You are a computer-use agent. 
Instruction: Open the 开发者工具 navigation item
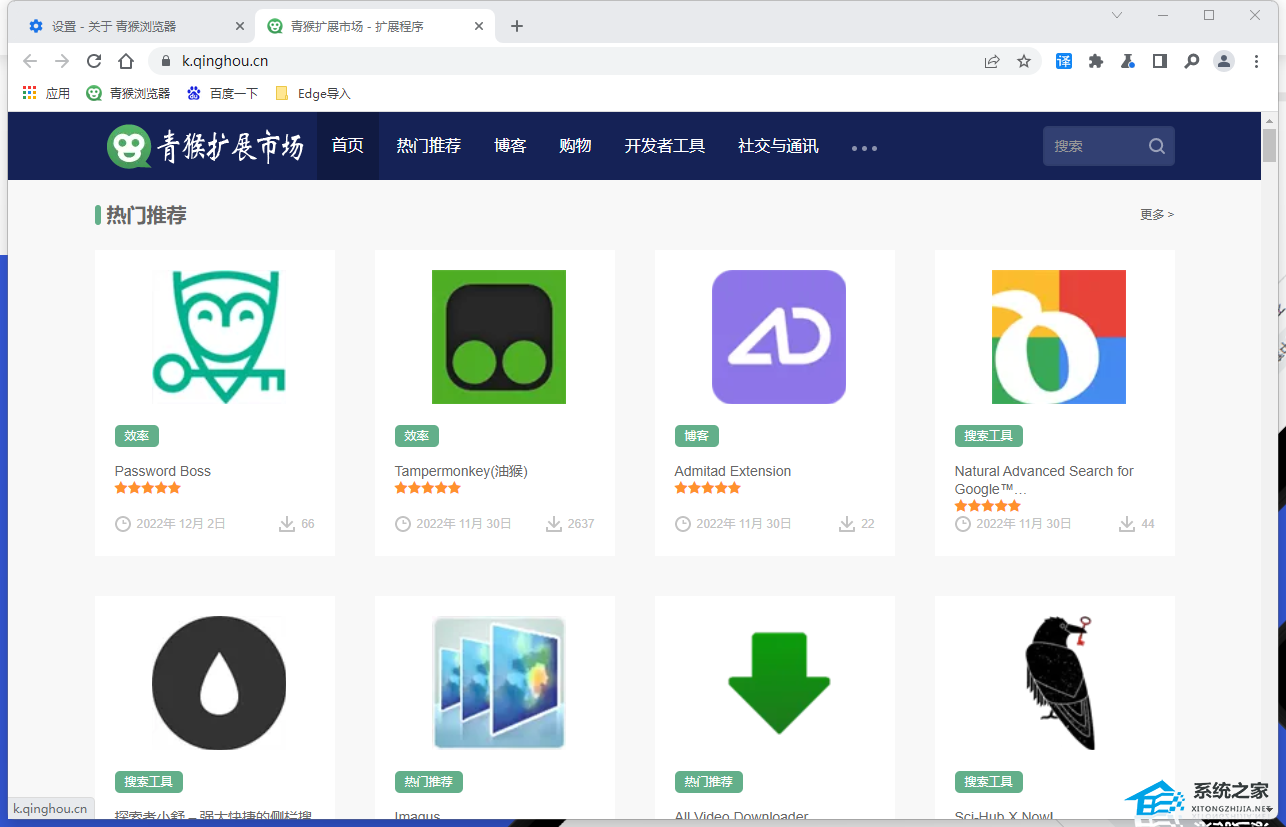[665, 146]
